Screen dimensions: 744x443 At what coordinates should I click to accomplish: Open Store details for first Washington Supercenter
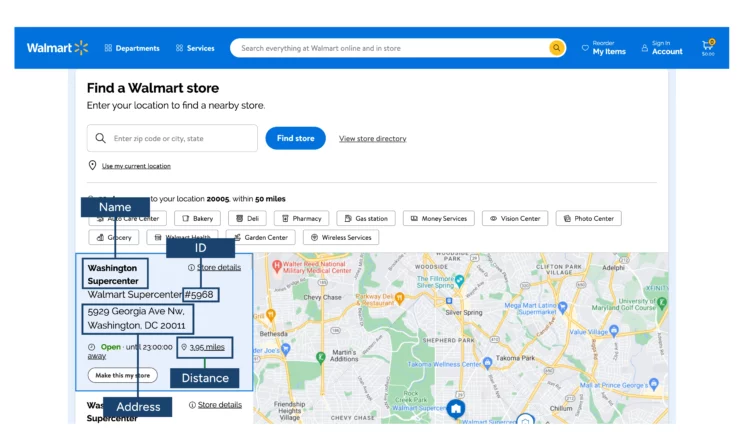pyautogui.click(x=219, y=268)
